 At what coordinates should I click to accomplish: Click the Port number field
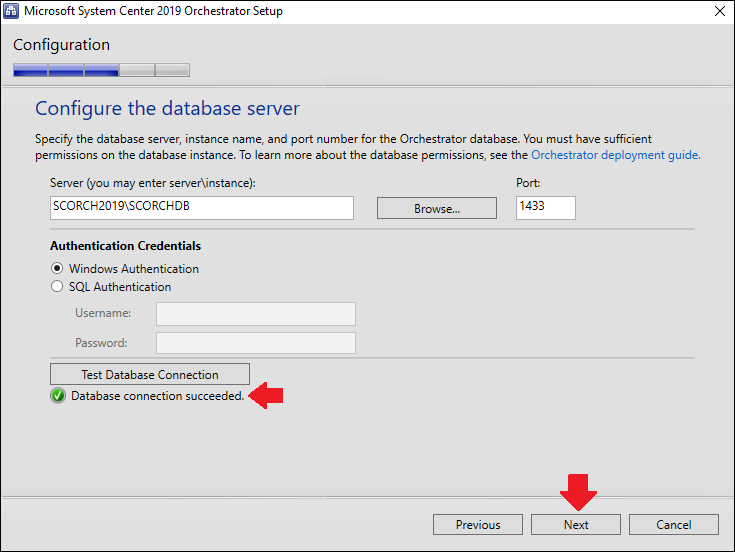pos(546,208)
